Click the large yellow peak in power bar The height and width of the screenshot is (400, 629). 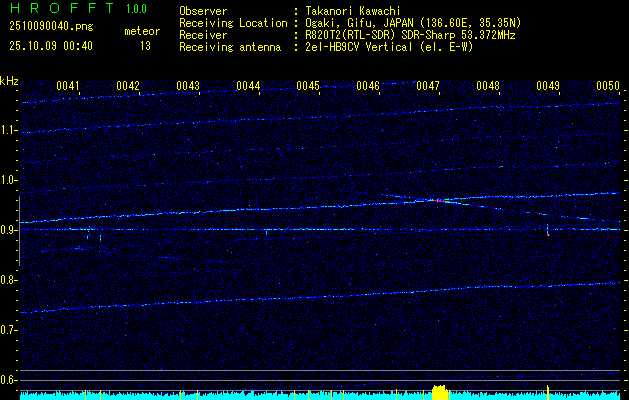click(x=438, y=391)
